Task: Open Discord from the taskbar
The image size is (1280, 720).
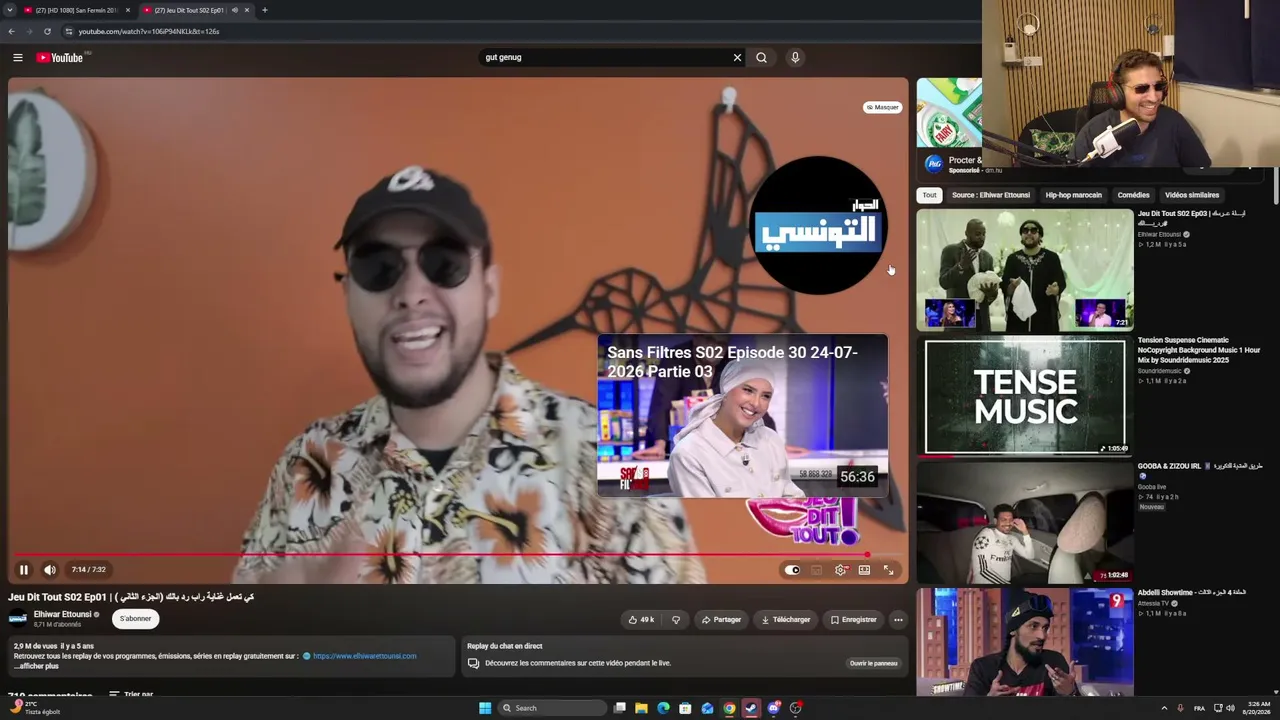Action: (773, 708)
